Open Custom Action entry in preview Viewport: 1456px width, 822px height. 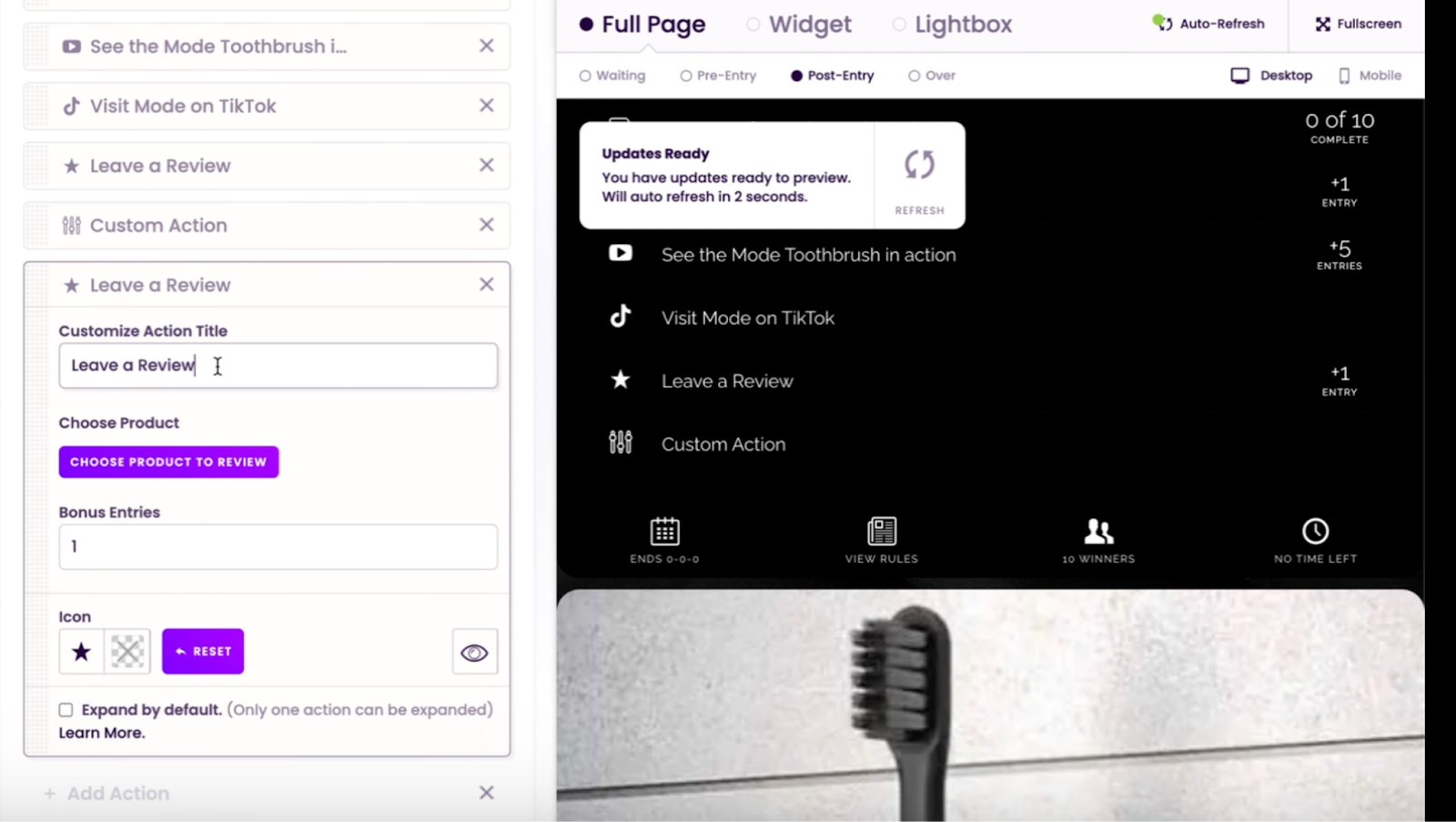pos(723,444)
